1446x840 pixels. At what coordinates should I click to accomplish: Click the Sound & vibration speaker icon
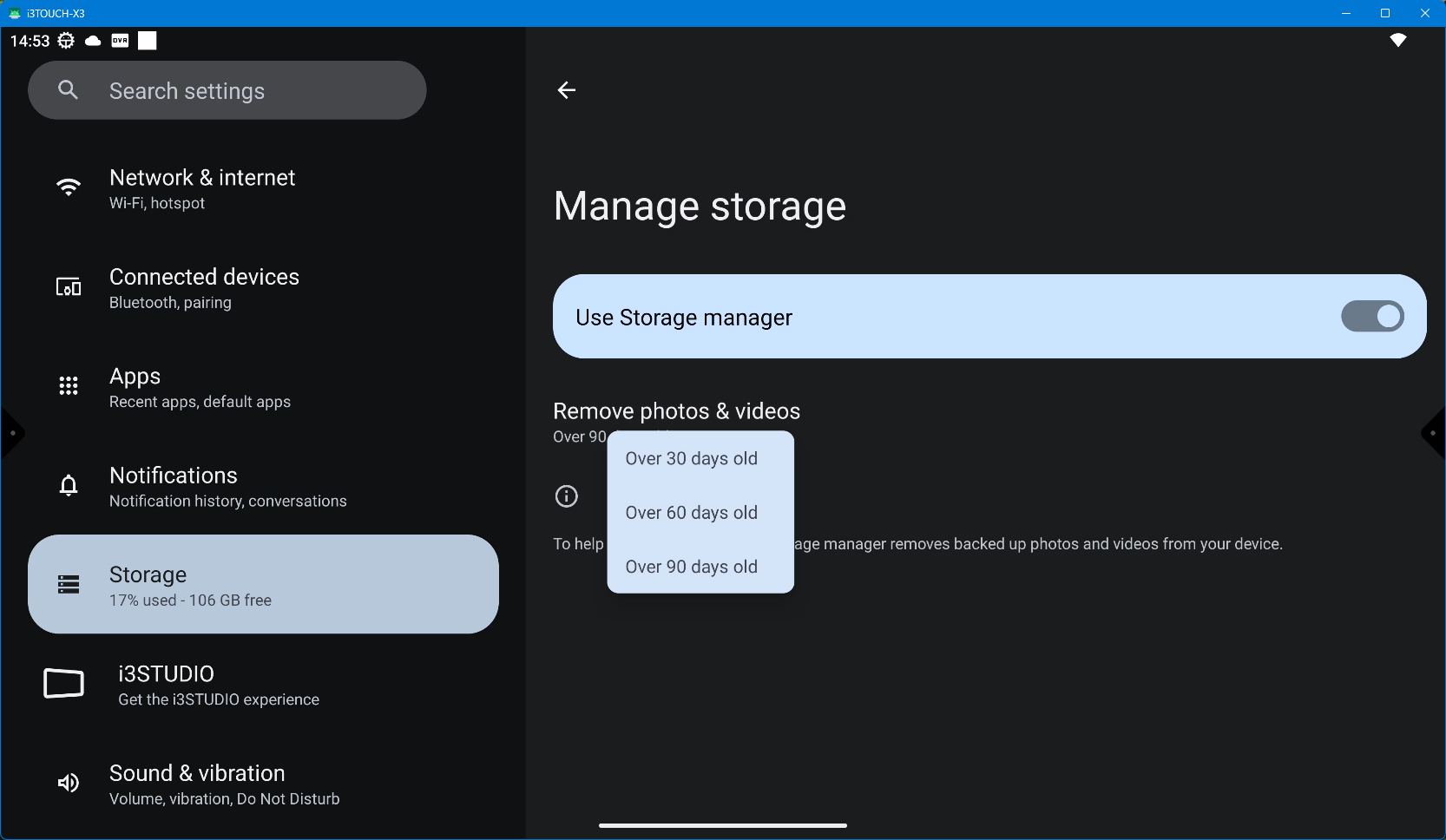click(x=69, y=784)
